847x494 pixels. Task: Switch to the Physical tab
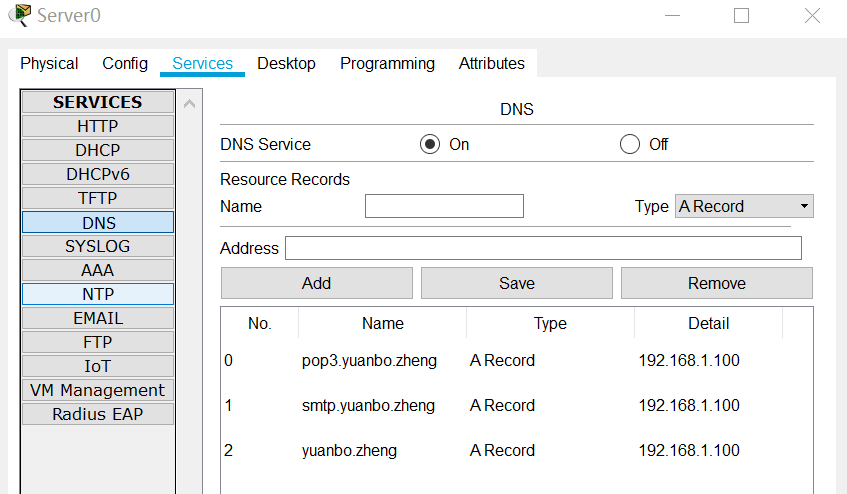(49, 63)
